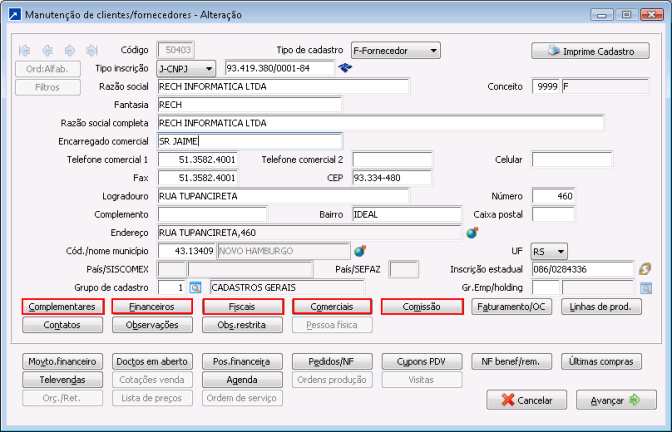672x432 pixels.
Task: Click Doctos em aberto button
Action: [152, 362]
